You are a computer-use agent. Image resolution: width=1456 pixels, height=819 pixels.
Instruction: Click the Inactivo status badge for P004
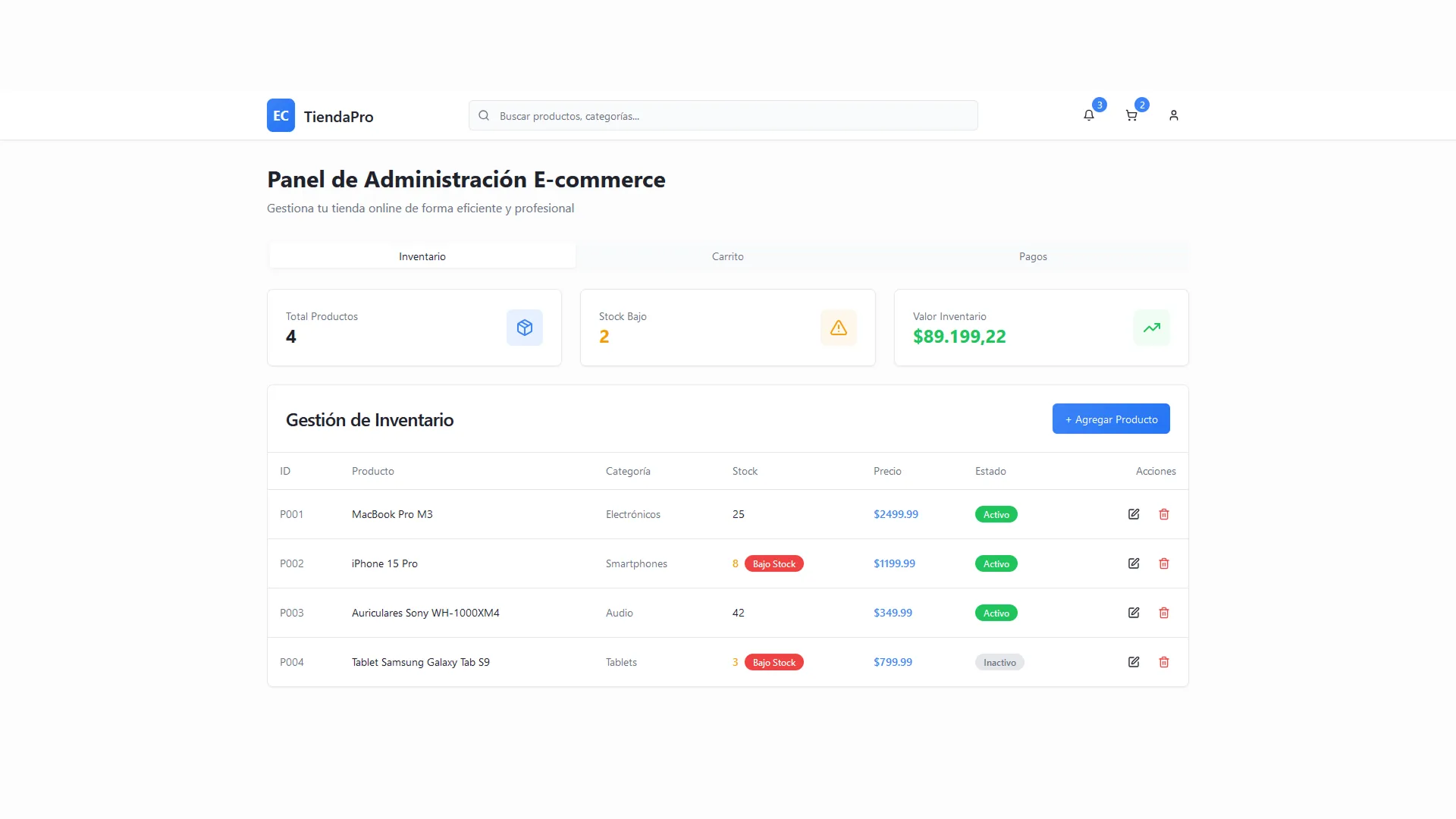point(999,662)
